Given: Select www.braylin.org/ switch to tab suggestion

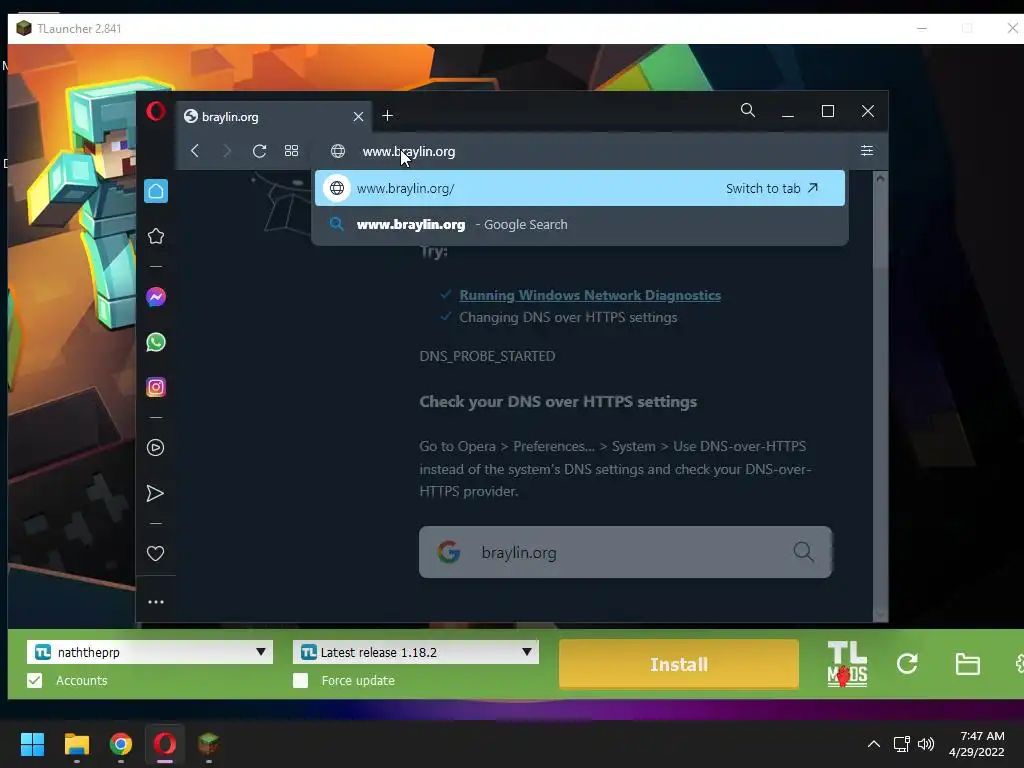Looking at the screenshot, I should [x=580, y=188].
